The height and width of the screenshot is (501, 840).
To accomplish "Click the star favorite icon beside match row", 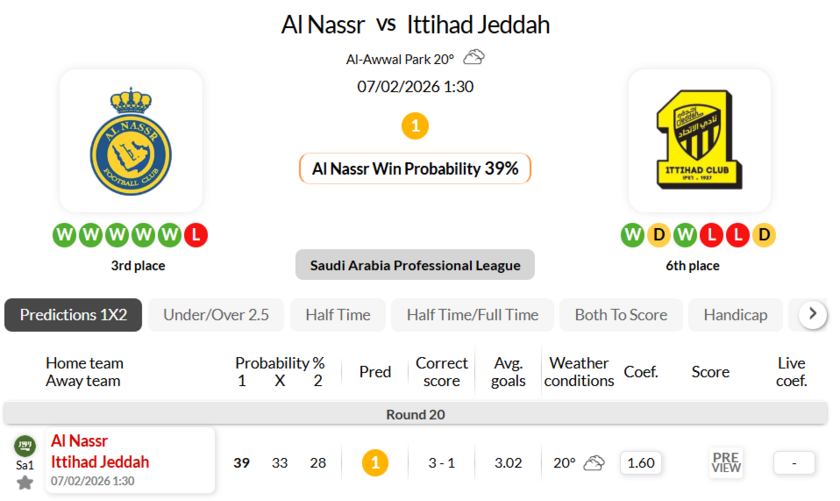I will pyautogui.click(x=25, y=483).
